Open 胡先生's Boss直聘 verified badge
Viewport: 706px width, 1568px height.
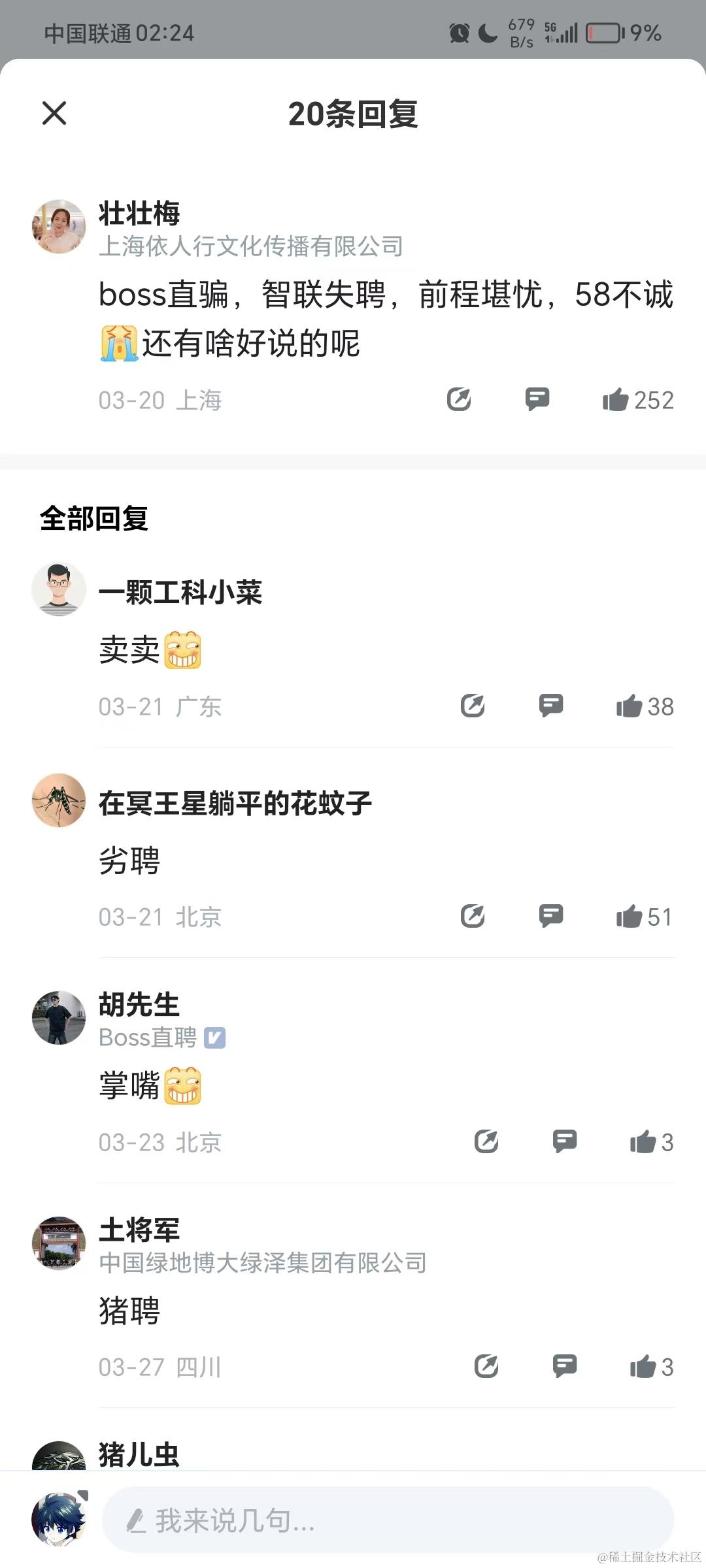[215, 1037]
